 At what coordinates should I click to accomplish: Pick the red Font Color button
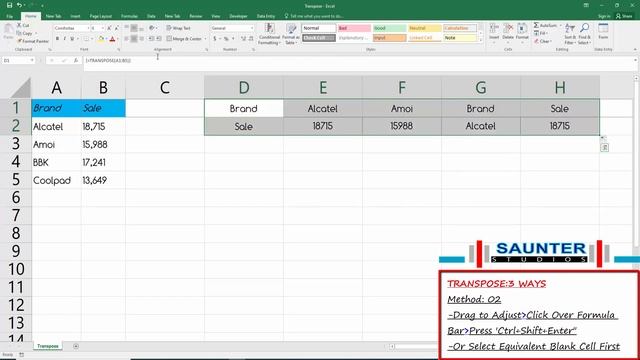coord(112,39)
